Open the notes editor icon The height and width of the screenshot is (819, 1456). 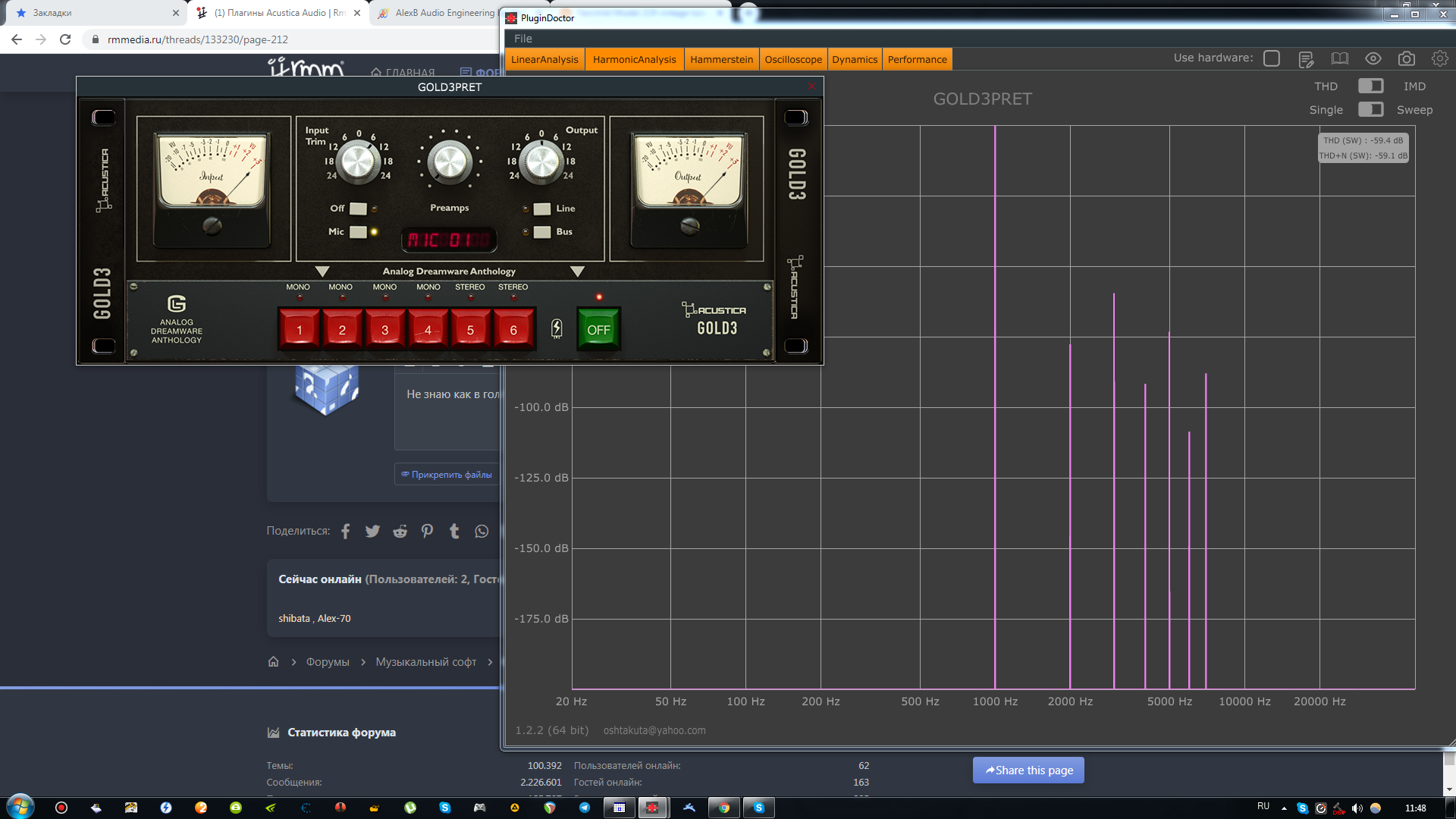click(1306, 59)
